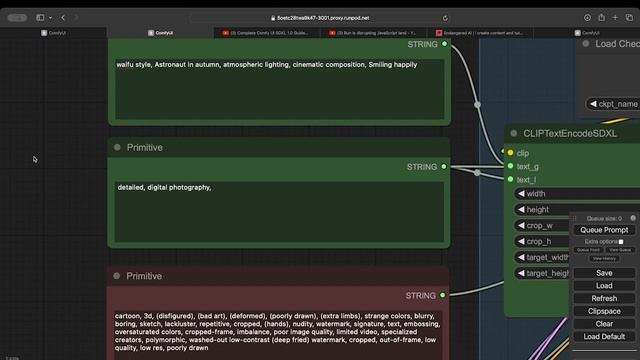
Task: Decrease target_height using its left arrow
Action: coord(521,273)
